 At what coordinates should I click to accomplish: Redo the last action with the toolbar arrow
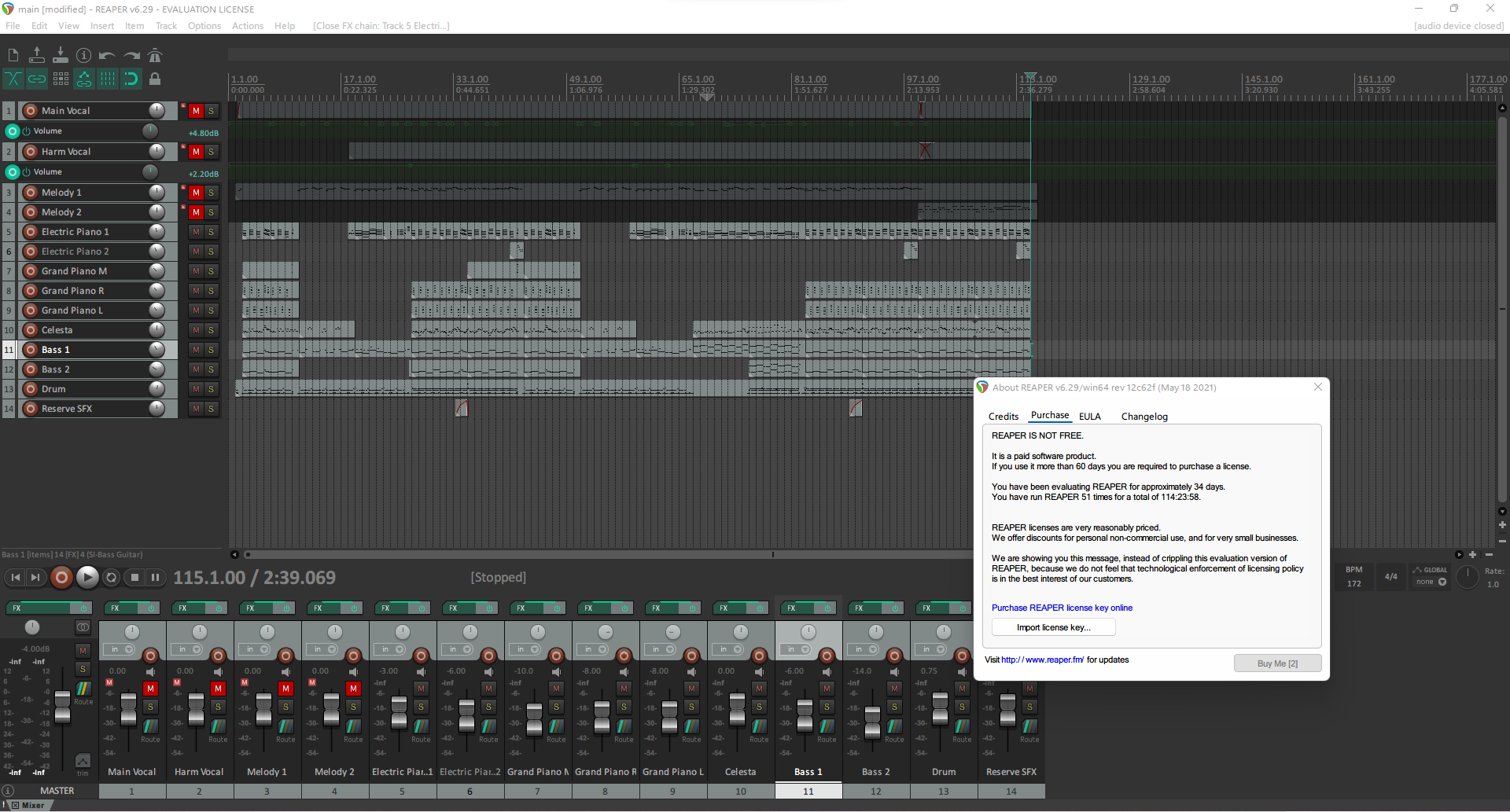[x=131, y=55]
